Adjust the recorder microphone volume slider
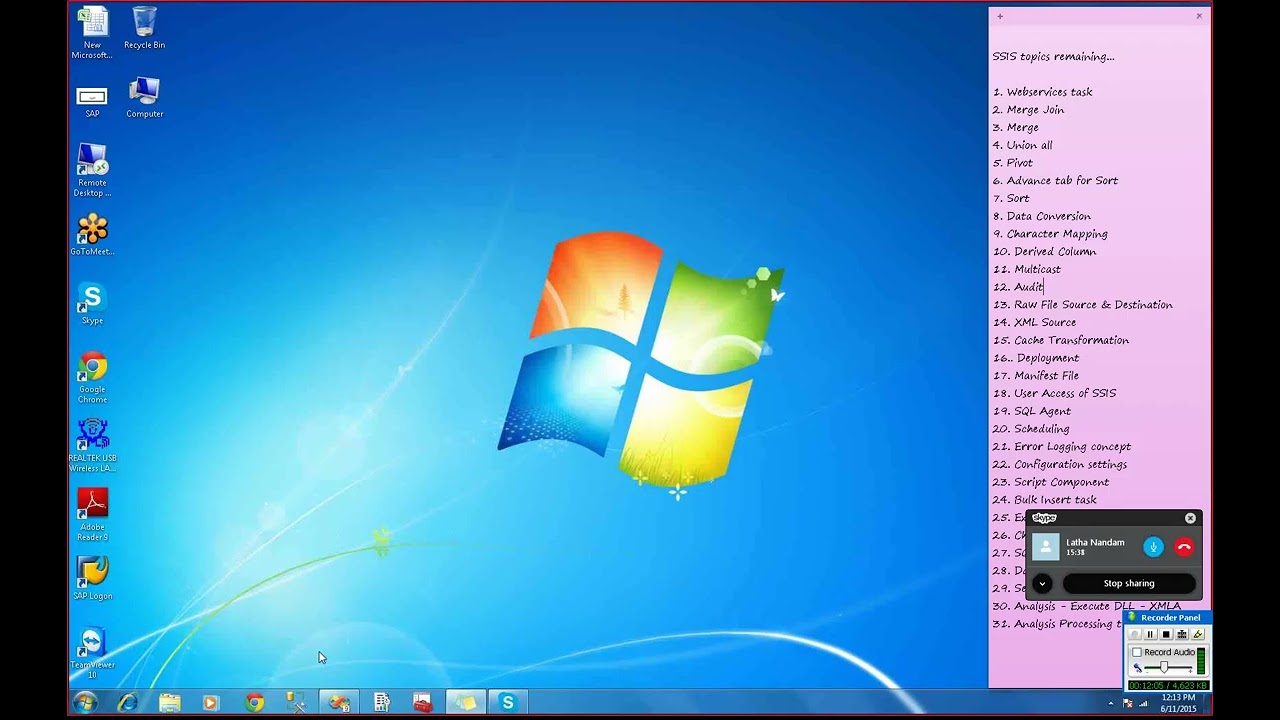 coord(1164,667)
